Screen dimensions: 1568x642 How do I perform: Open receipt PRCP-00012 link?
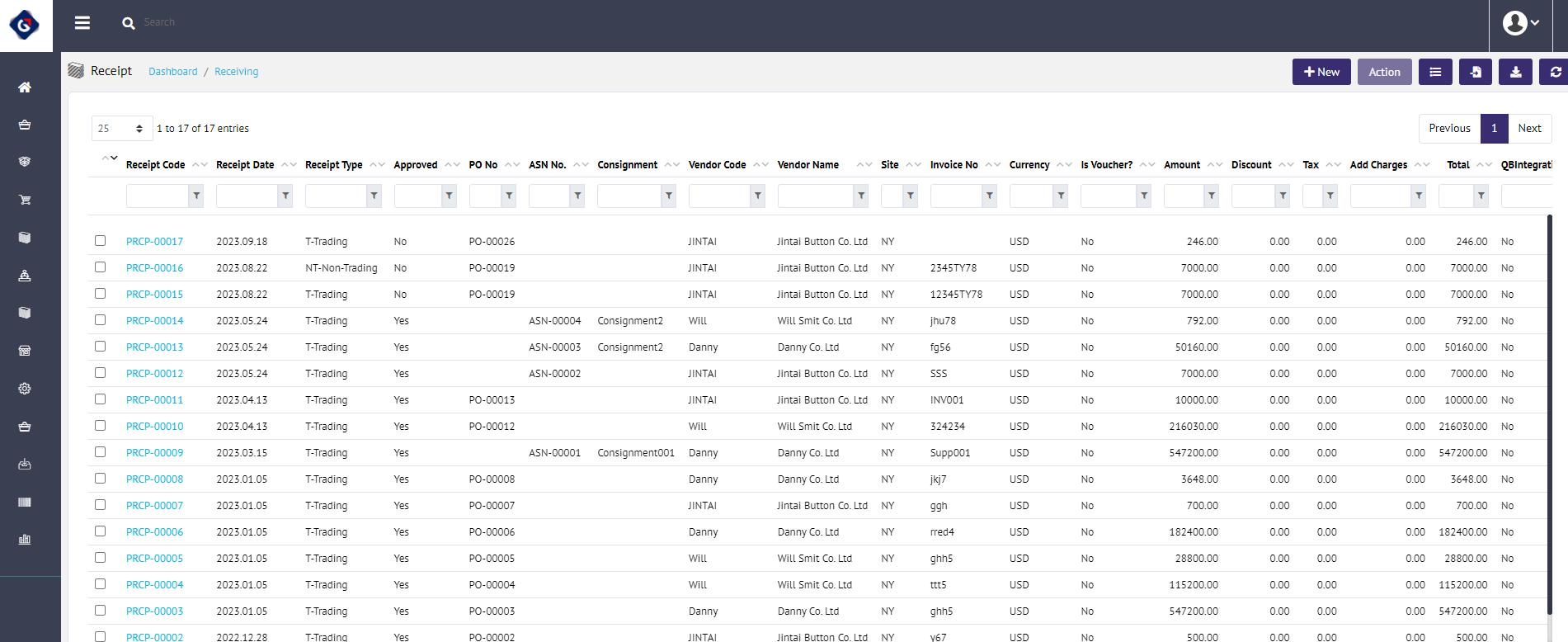click(155, 374)
